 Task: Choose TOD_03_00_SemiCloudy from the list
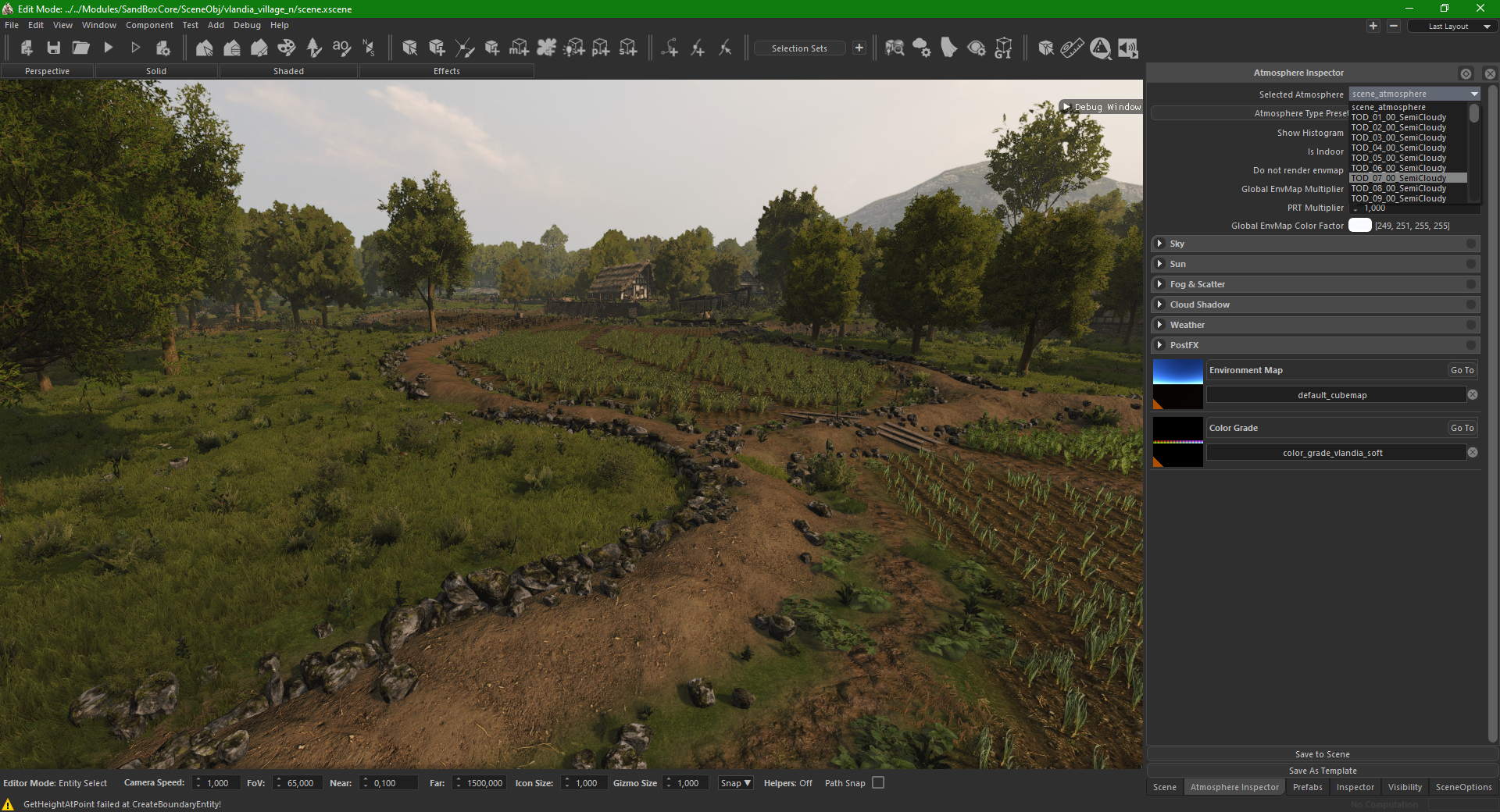pos(1408,137)
